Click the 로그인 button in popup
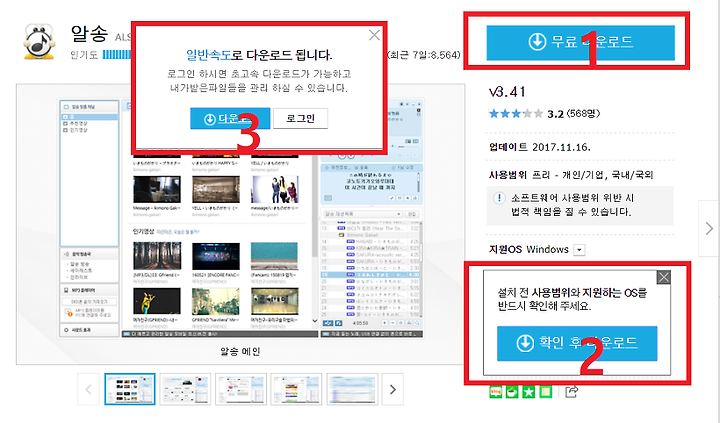720x423 pixels. click(300, 118)
